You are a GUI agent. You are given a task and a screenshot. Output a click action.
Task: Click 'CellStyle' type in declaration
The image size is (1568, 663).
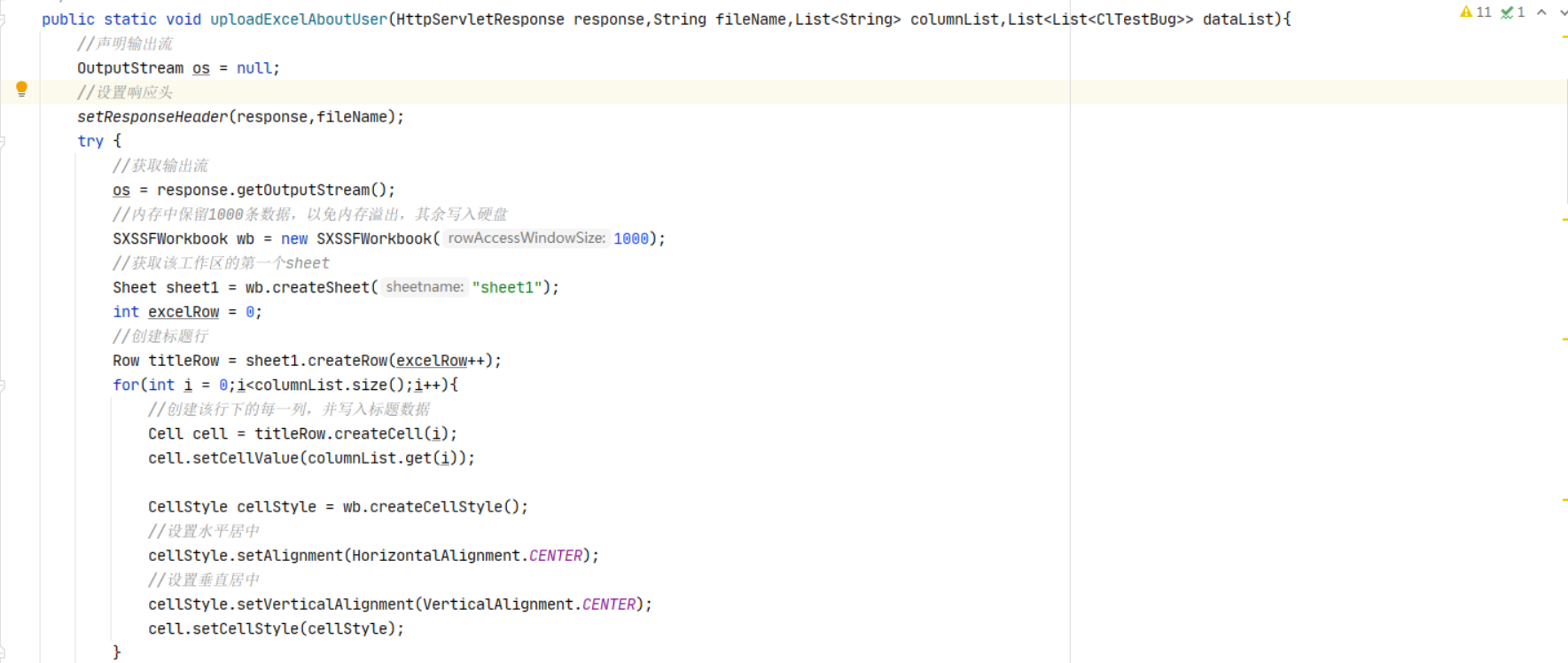[x=188, y=507]
